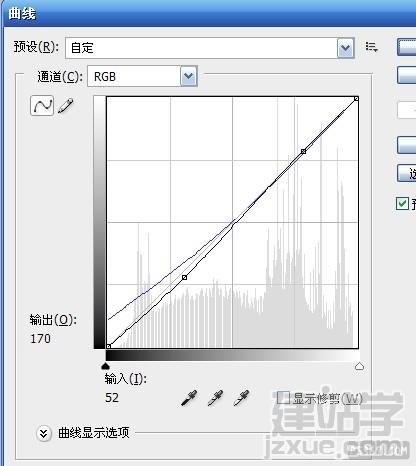416x466 pixels.
Task: Click the black point input slider
Action: pos(105,367)
